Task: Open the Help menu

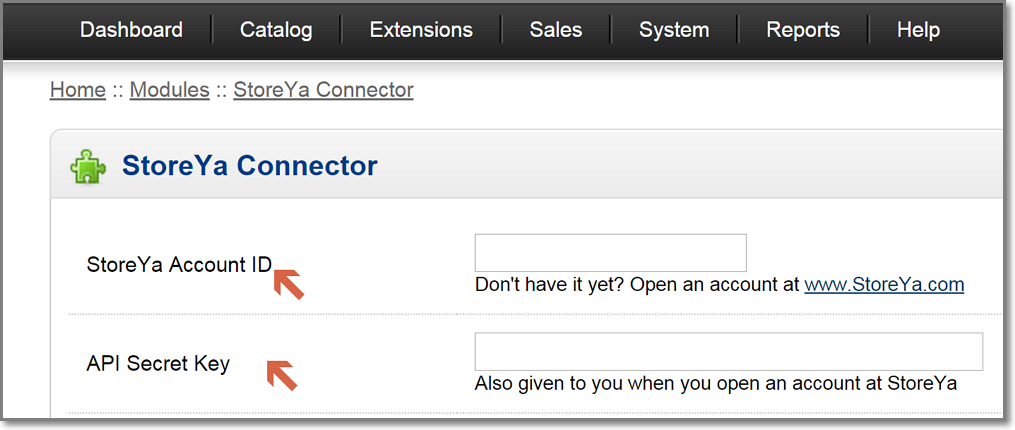Action: [x=918, y=30]
